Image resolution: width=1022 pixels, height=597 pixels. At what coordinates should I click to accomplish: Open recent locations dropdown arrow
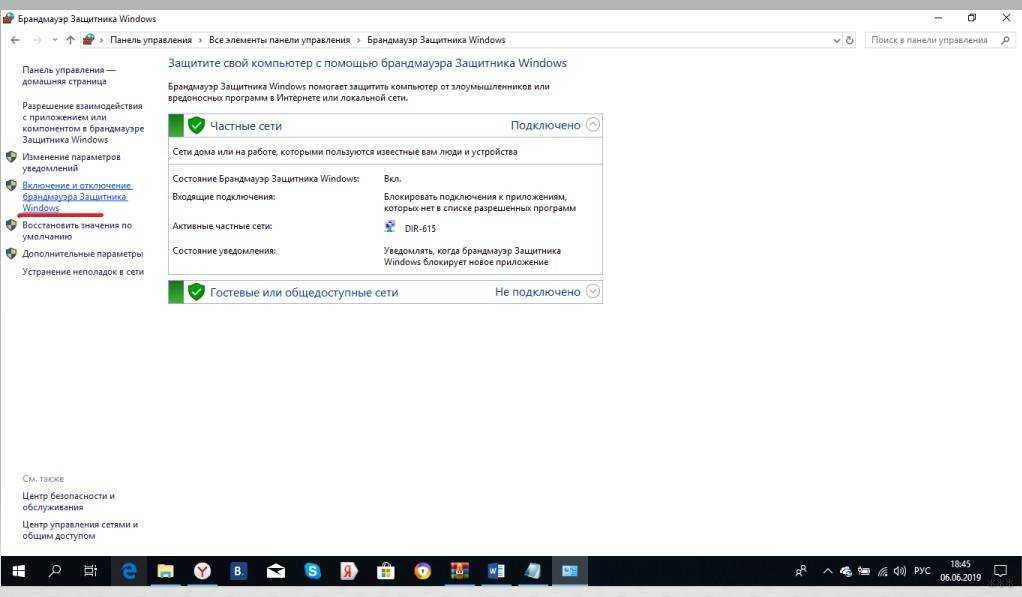click(x=54, y=40)
